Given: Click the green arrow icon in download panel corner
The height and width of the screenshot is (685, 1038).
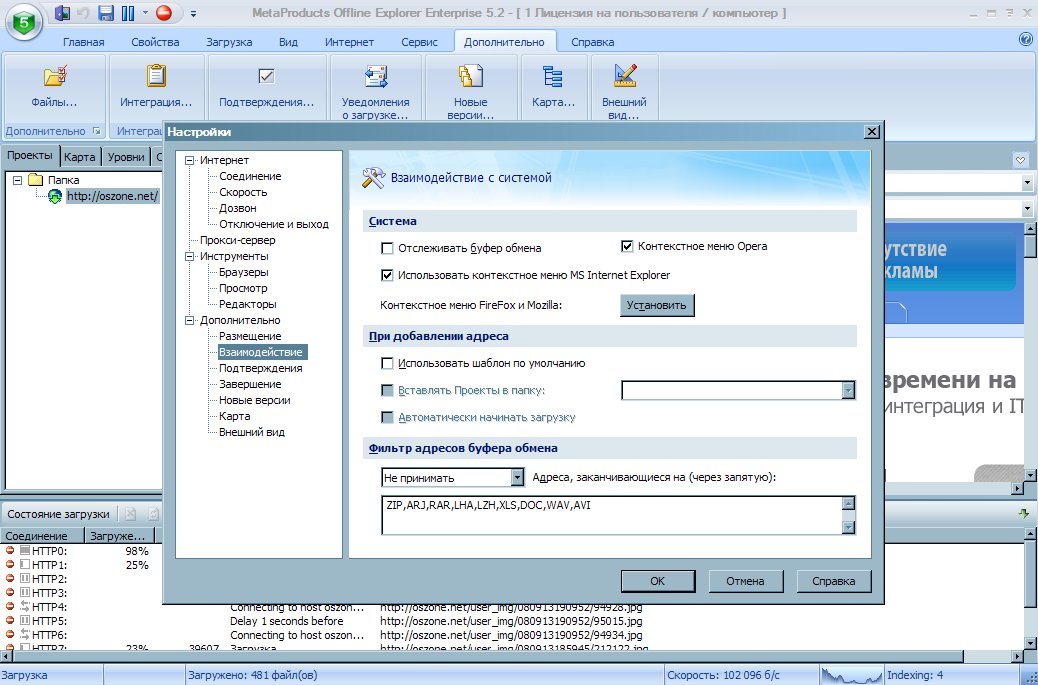Looking at the screenshot, I should (x=1023, y=514).
